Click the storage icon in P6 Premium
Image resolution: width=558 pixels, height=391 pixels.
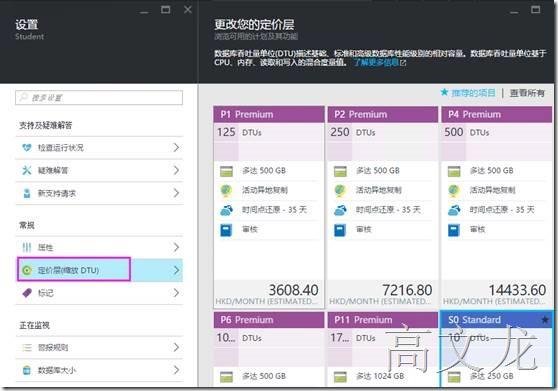click(x=226, y=377)
